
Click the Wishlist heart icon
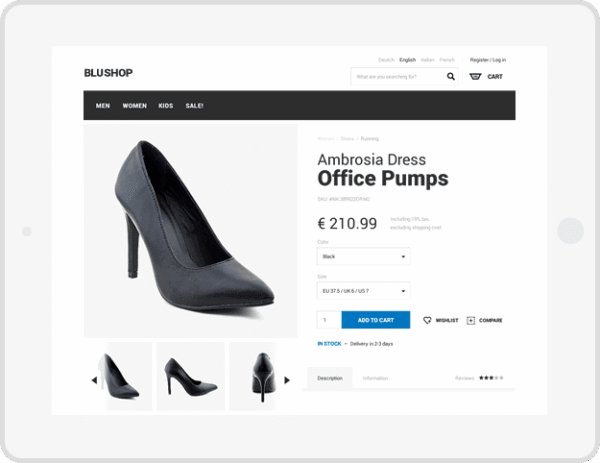click(427, 320)
